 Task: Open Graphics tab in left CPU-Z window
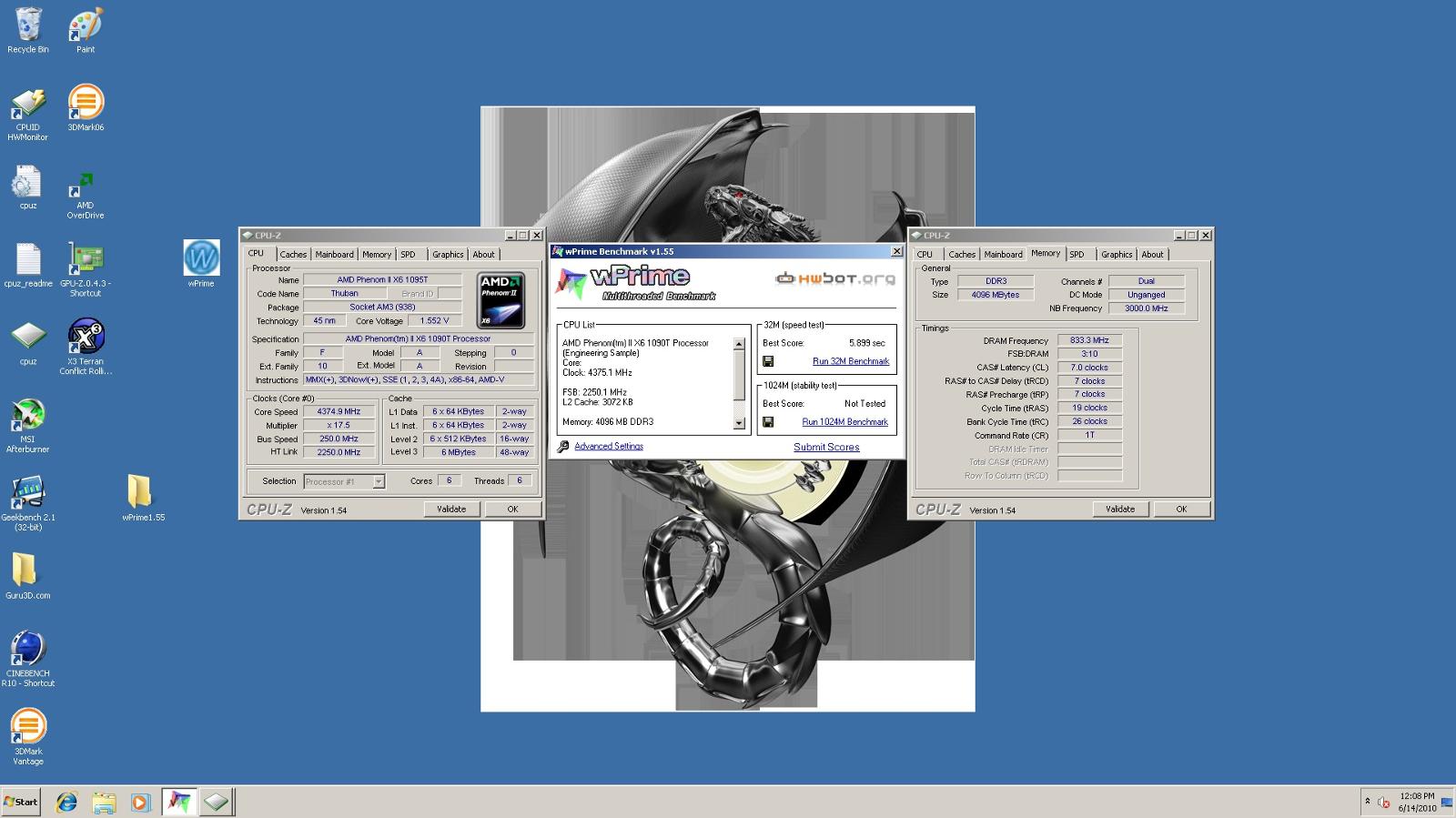tap(448, 255)
